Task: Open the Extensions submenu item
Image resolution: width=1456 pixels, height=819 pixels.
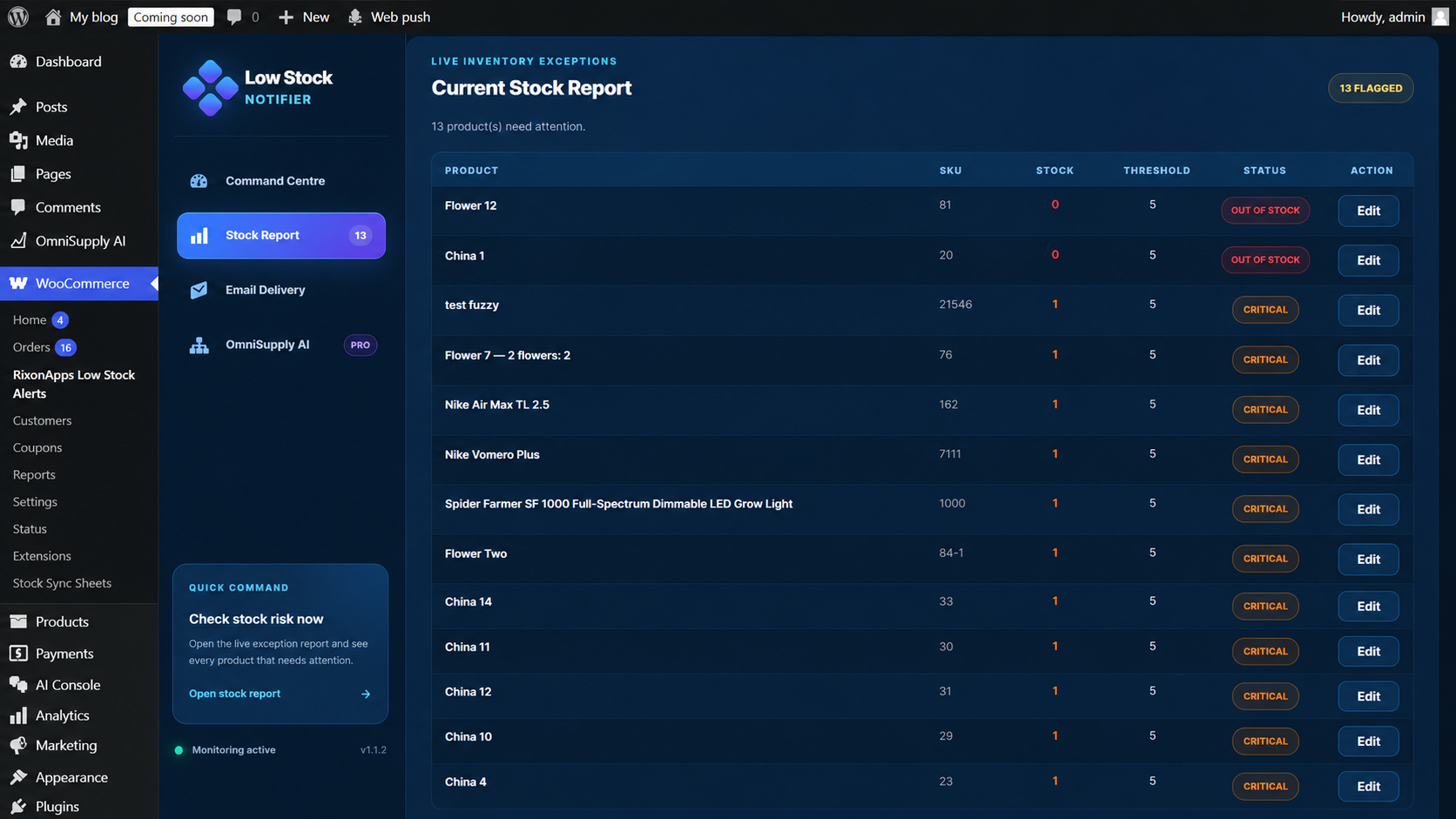Action: tap(42, 555)
